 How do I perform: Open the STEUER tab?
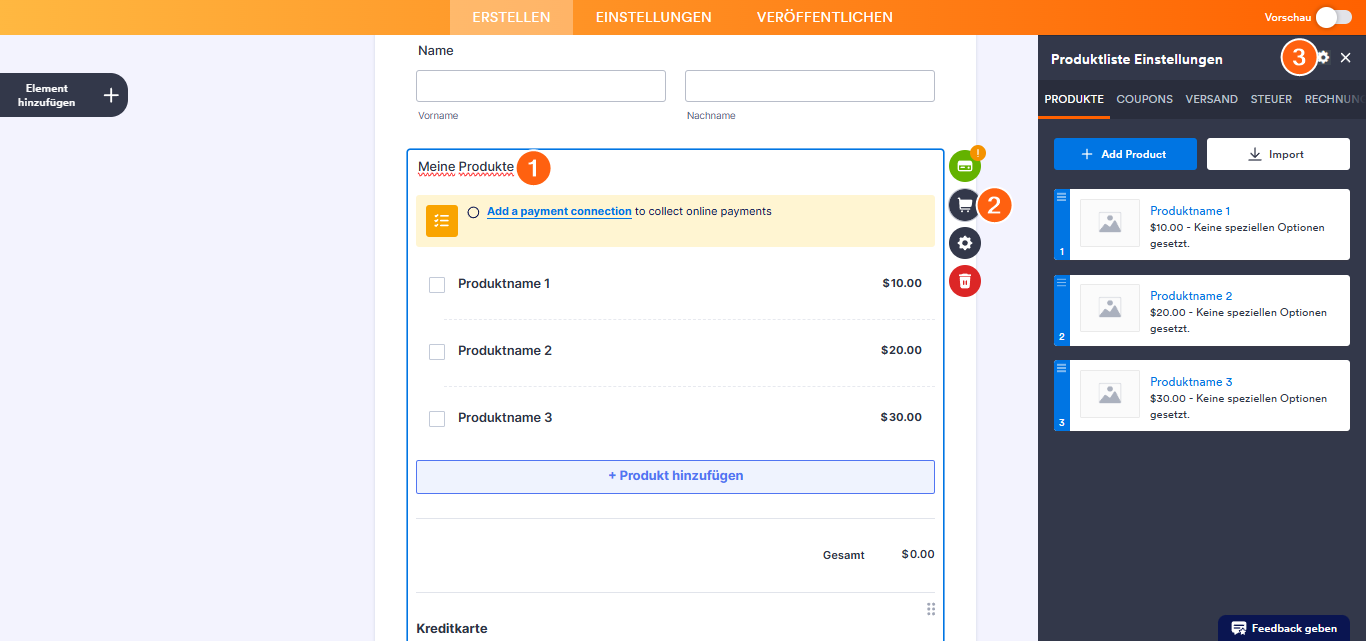[1270, 99]
